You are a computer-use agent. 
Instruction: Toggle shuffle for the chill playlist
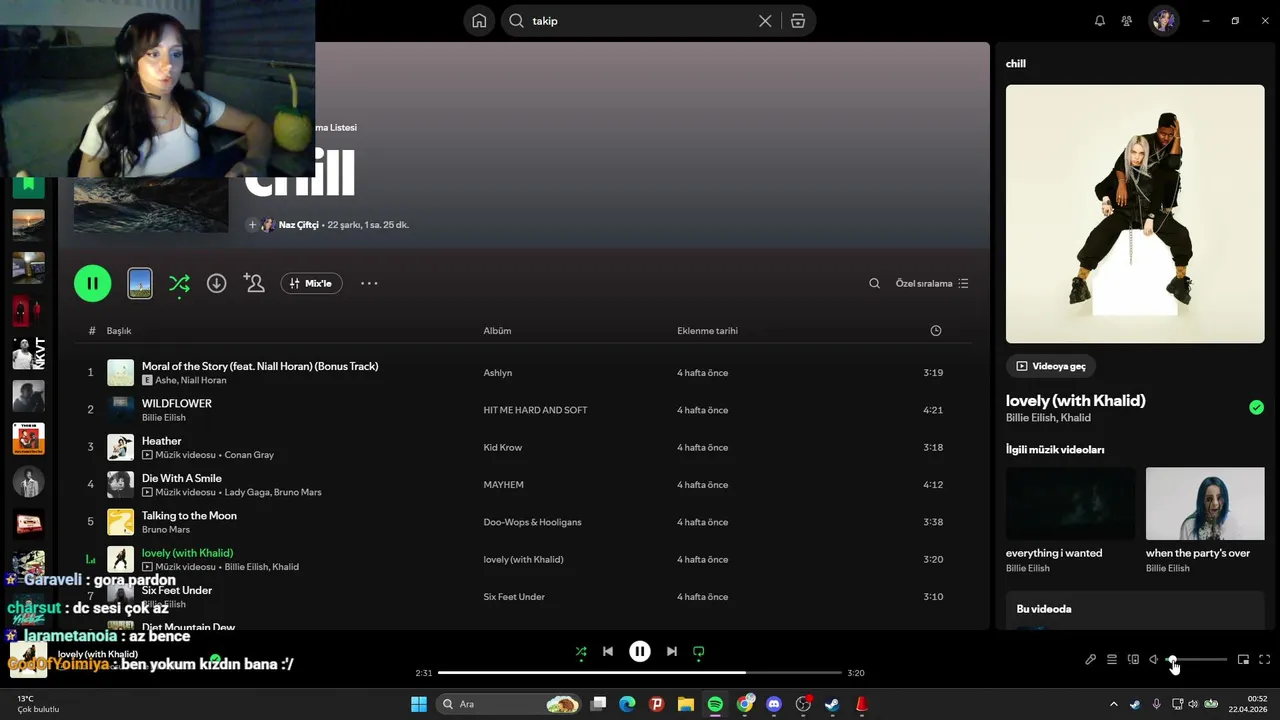(x=179, y=284)
